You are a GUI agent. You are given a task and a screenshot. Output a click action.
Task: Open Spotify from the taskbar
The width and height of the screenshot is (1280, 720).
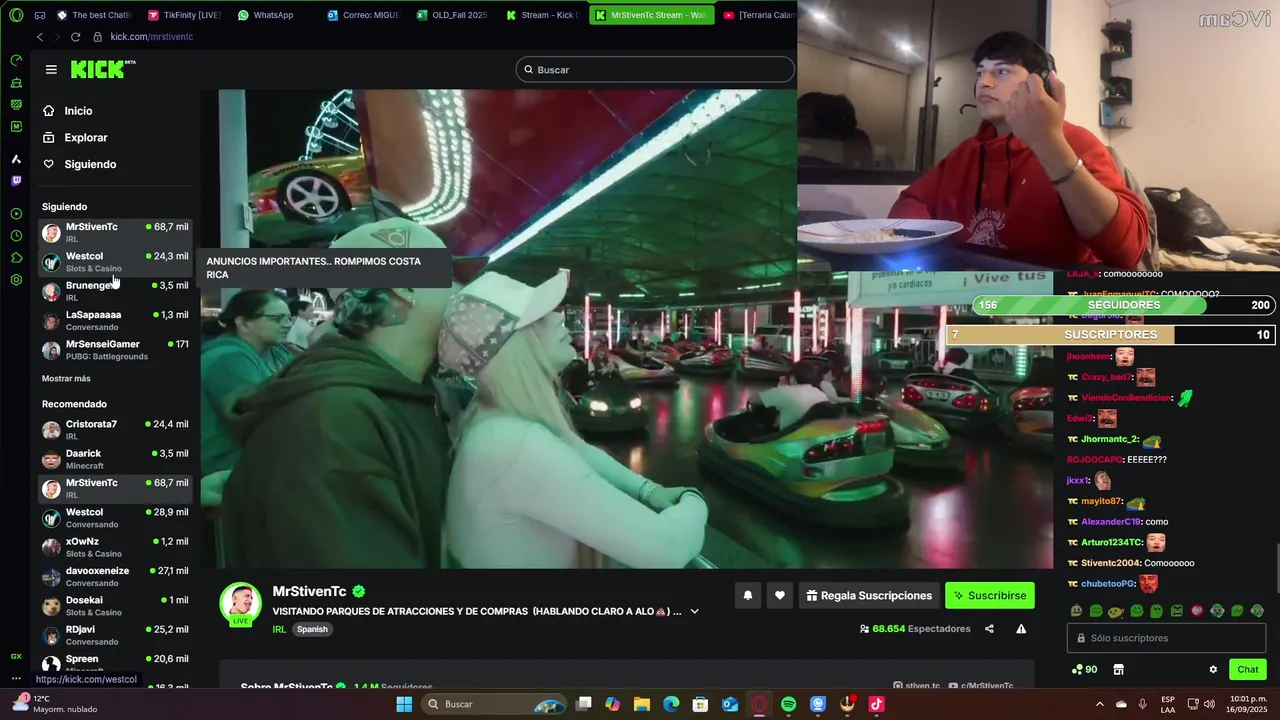[x=788, y=704]
